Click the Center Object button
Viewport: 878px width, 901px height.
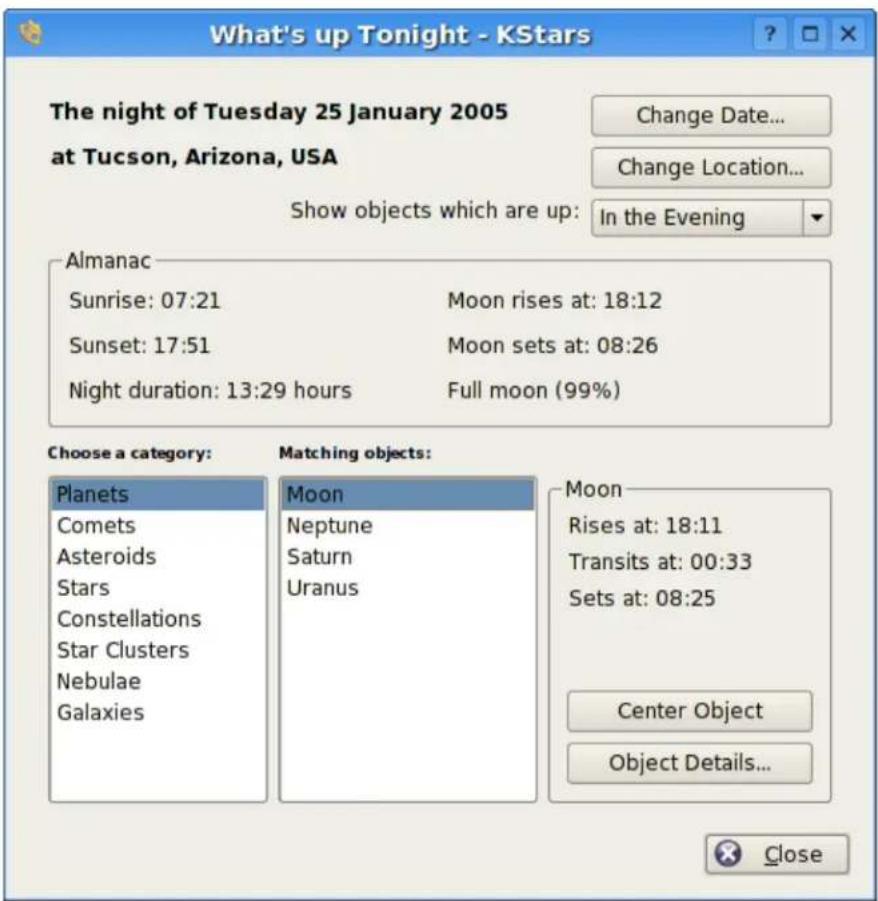coord(690,711)
